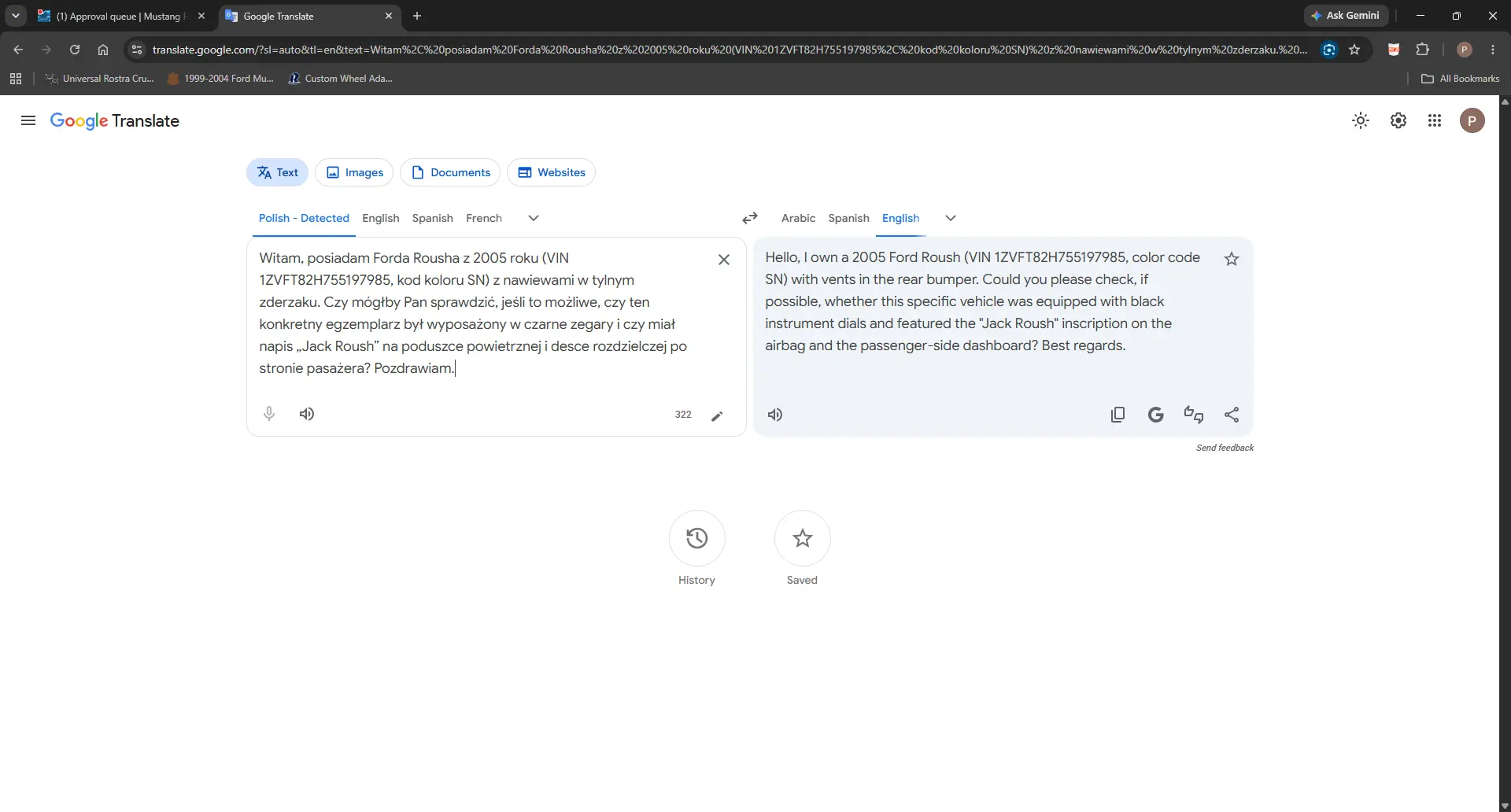Click Send feedback link
The width and height of the screenshot is (1511, 812).
[x=1225, y=448]
